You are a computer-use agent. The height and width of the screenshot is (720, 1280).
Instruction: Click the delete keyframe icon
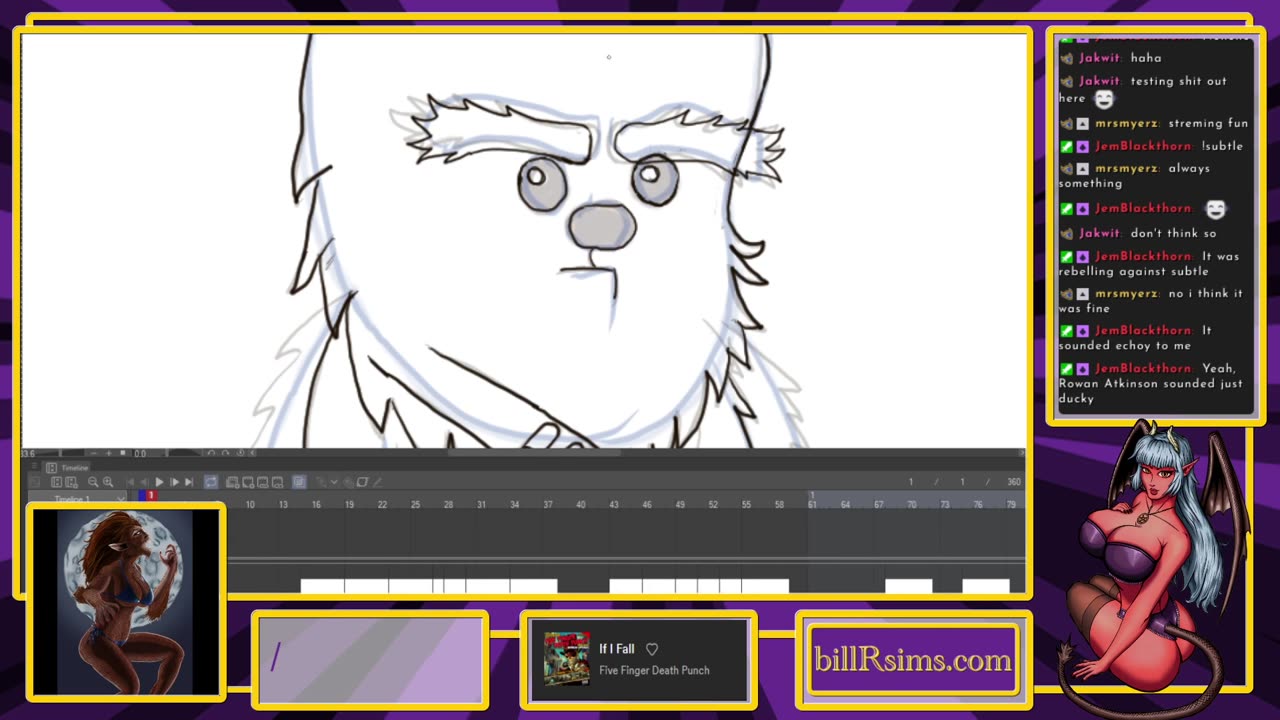pos(348,482)
